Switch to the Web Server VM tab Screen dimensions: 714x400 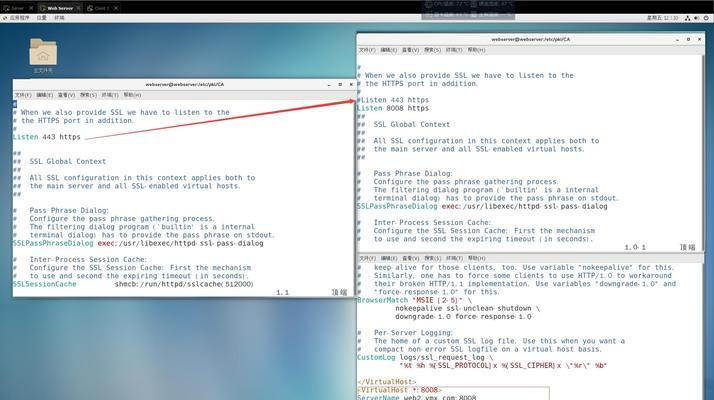(60, 8)
